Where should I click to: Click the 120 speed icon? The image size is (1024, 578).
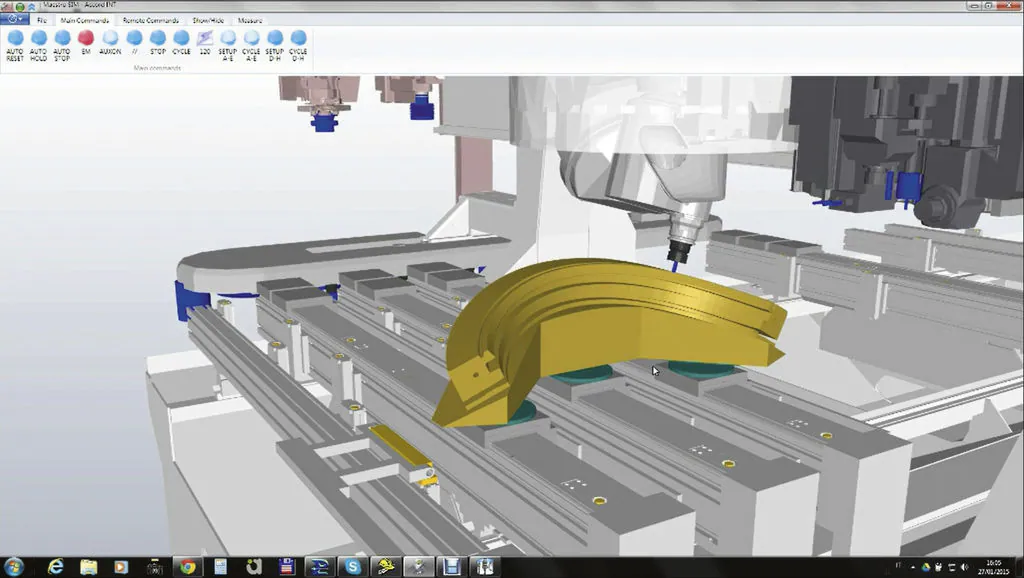[x=205, y=38]
